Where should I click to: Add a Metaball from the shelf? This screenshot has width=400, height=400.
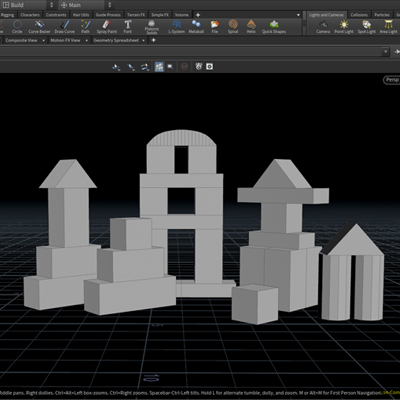click(x=196, y=27)
